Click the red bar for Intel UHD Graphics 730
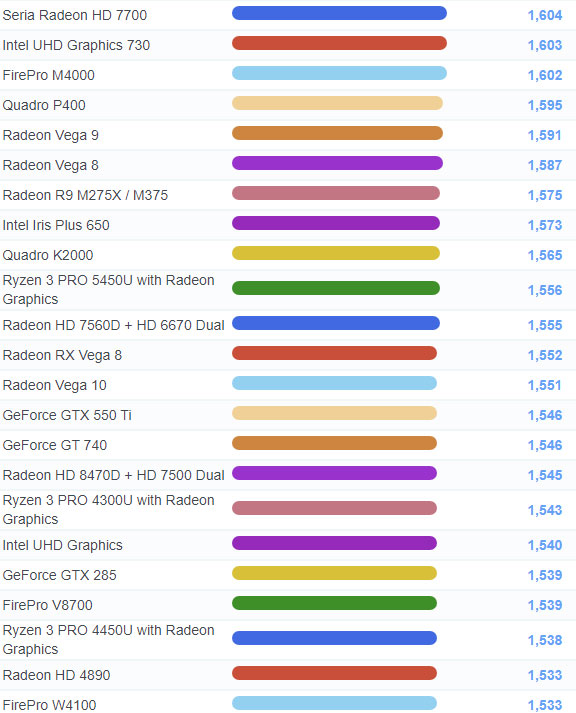576x713 pixels. coord(339,43)
